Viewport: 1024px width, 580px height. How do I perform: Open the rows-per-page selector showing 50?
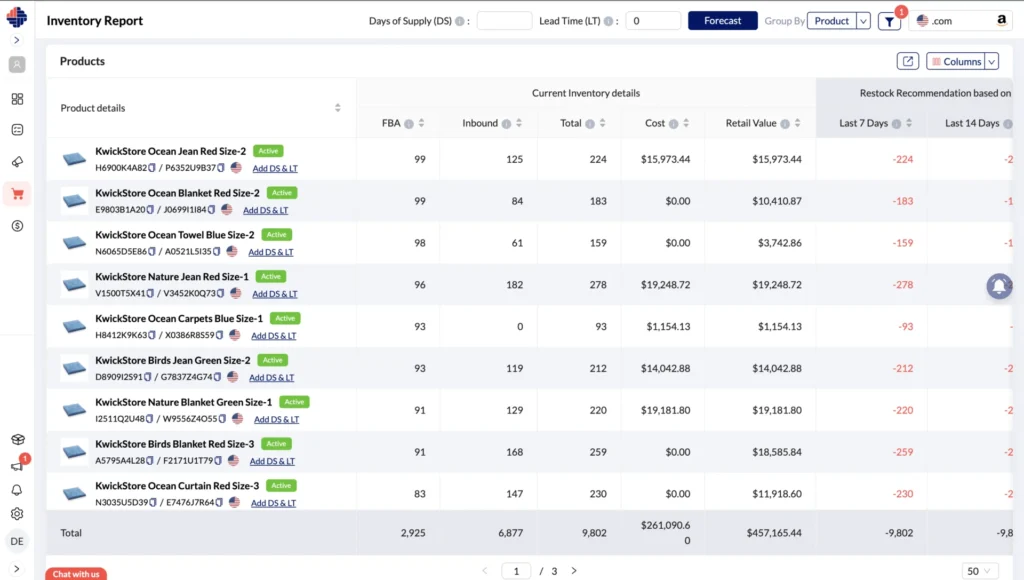[978, 570]
